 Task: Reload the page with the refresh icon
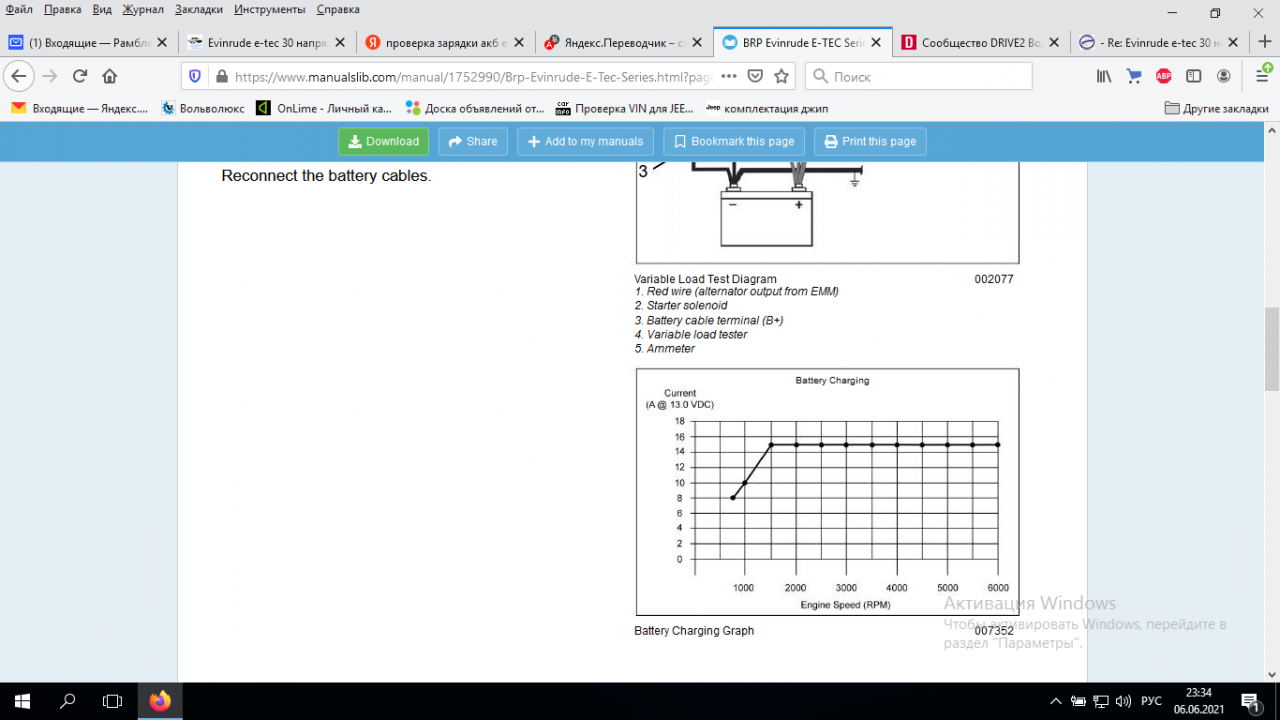[x=80, y=76]
